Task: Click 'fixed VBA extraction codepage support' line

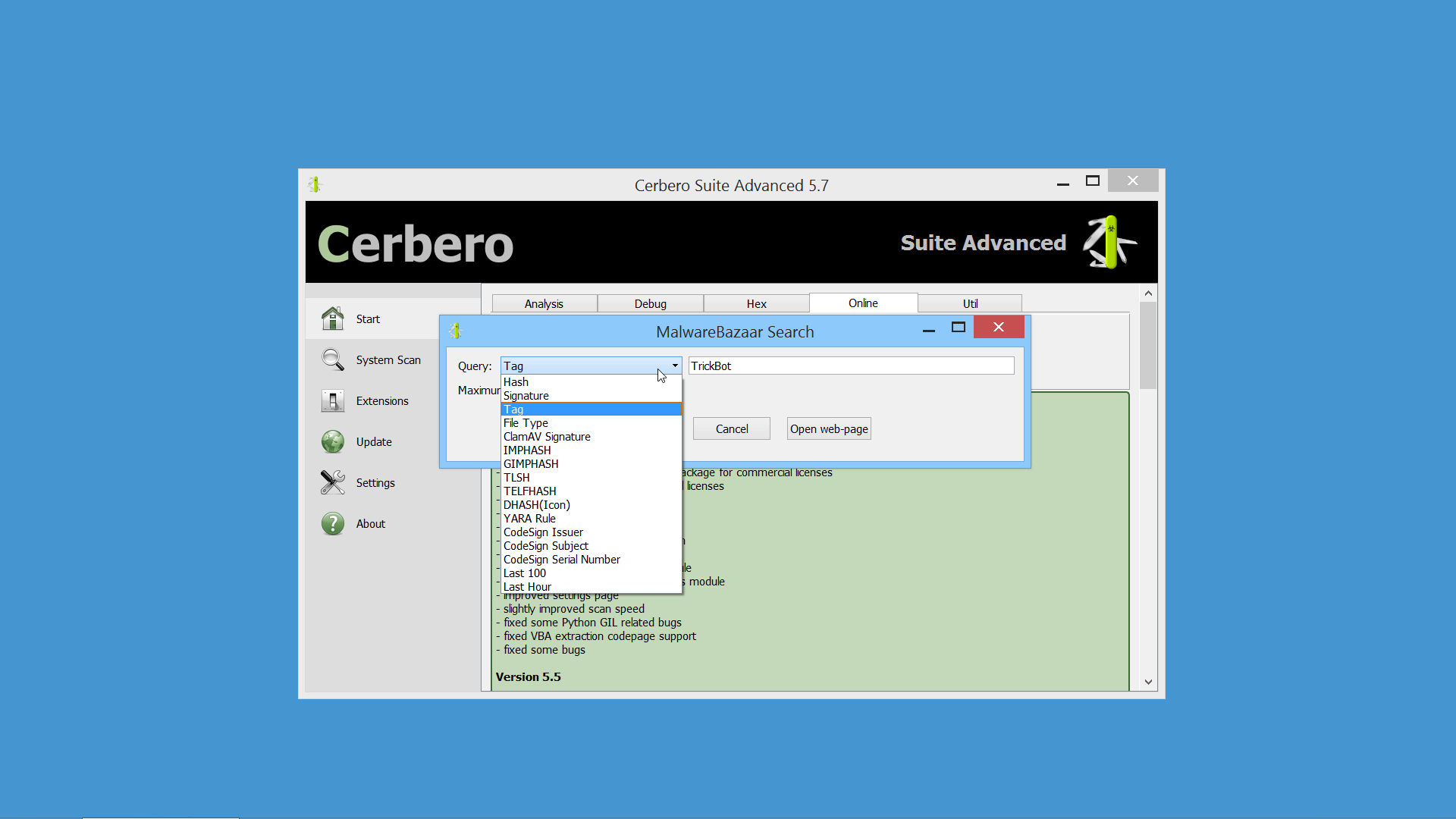Action: tap(599, 636)
